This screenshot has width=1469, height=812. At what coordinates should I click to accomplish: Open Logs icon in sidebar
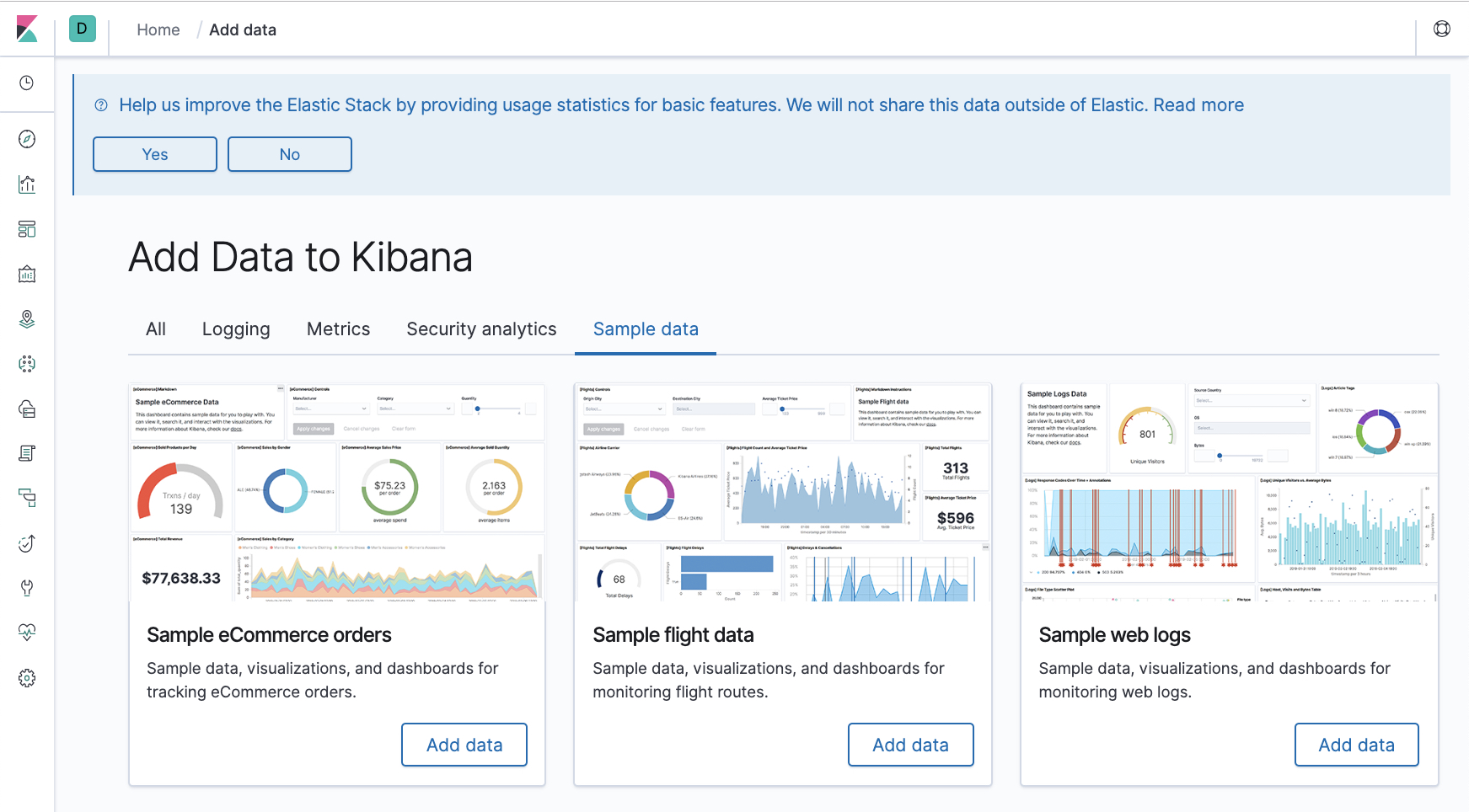point(27,453)
